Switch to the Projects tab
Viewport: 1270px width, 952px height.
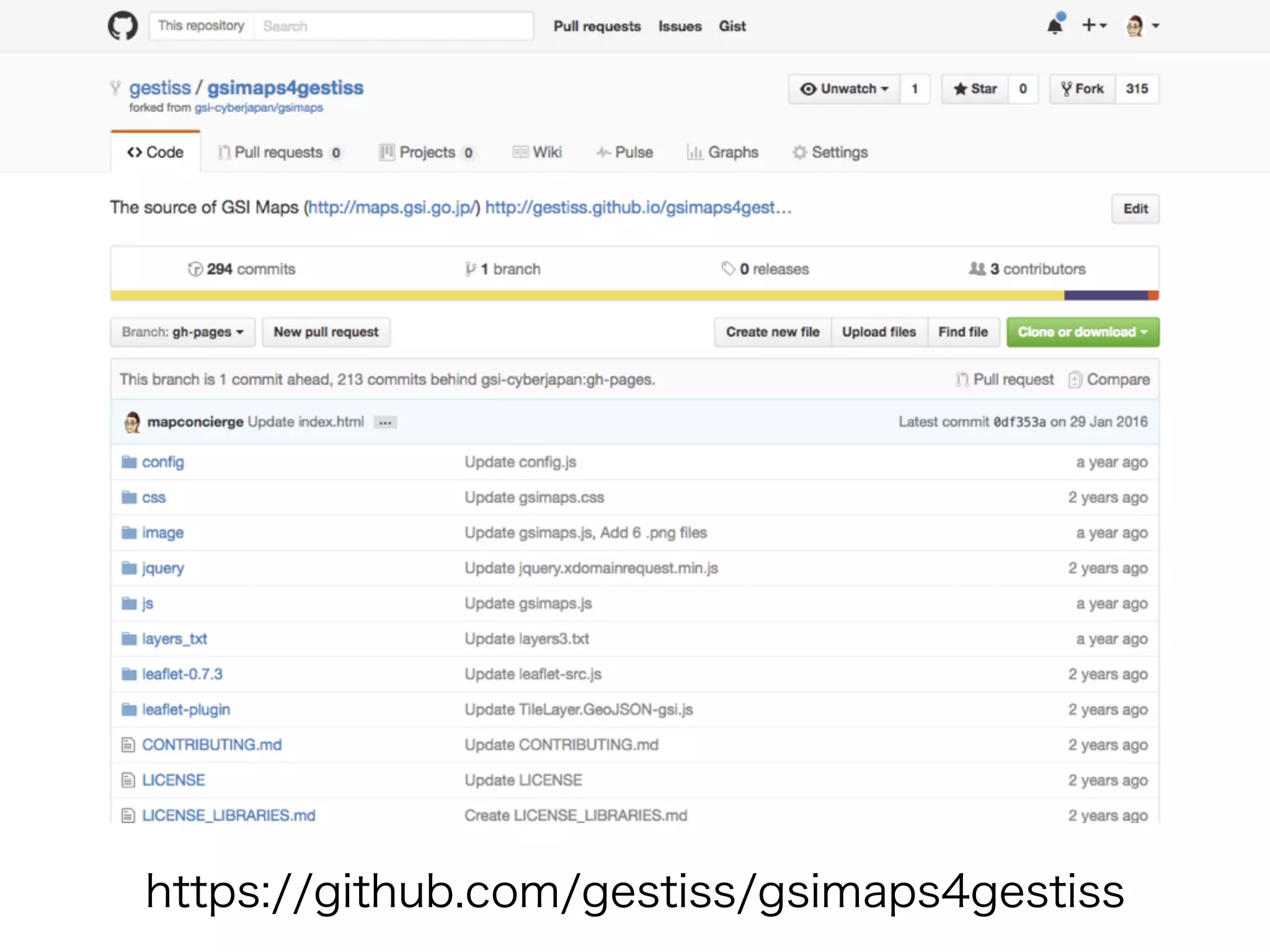[x=427, y=152]
